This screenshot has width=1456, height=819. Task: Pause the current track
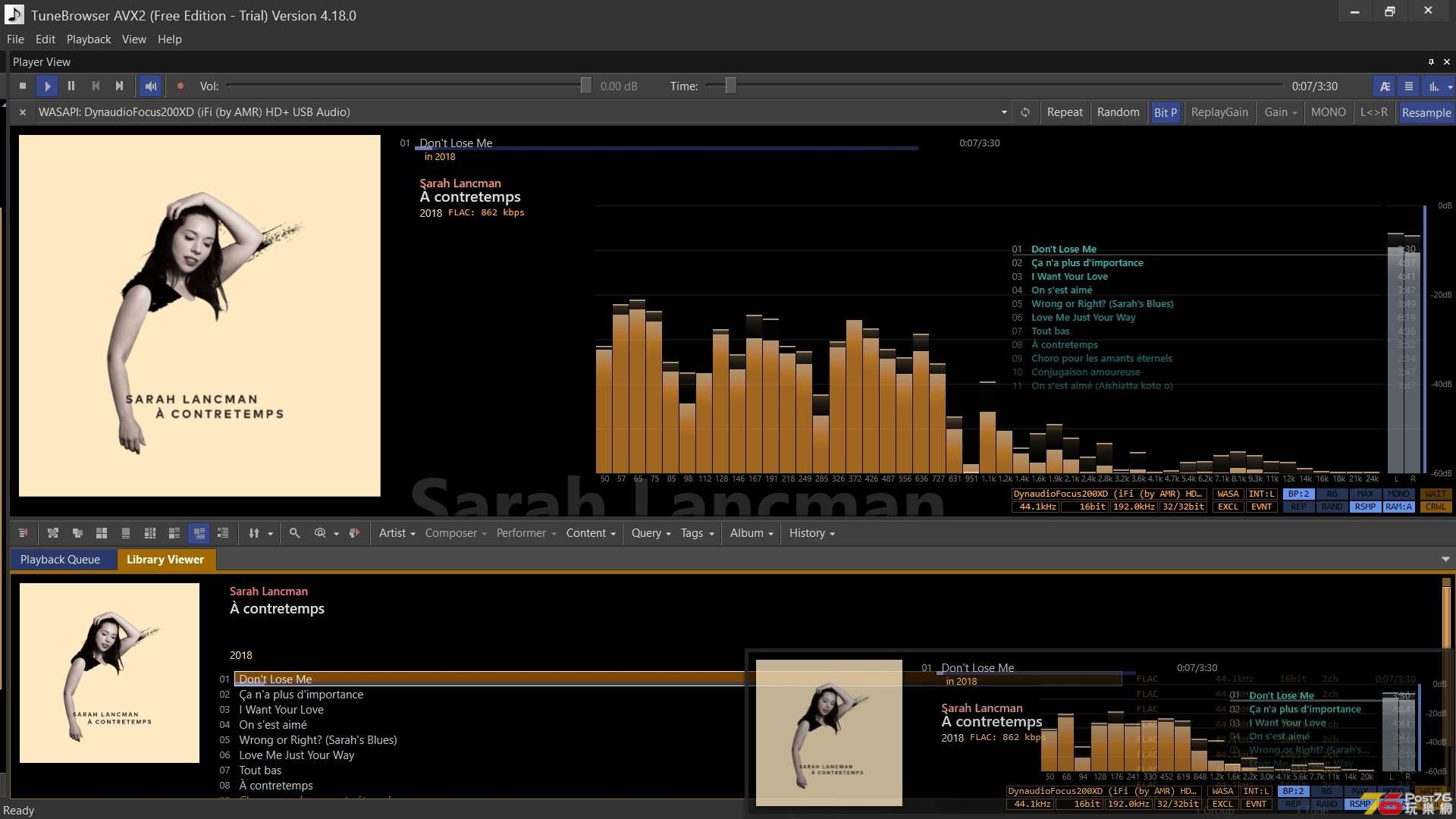click(71, 86)
